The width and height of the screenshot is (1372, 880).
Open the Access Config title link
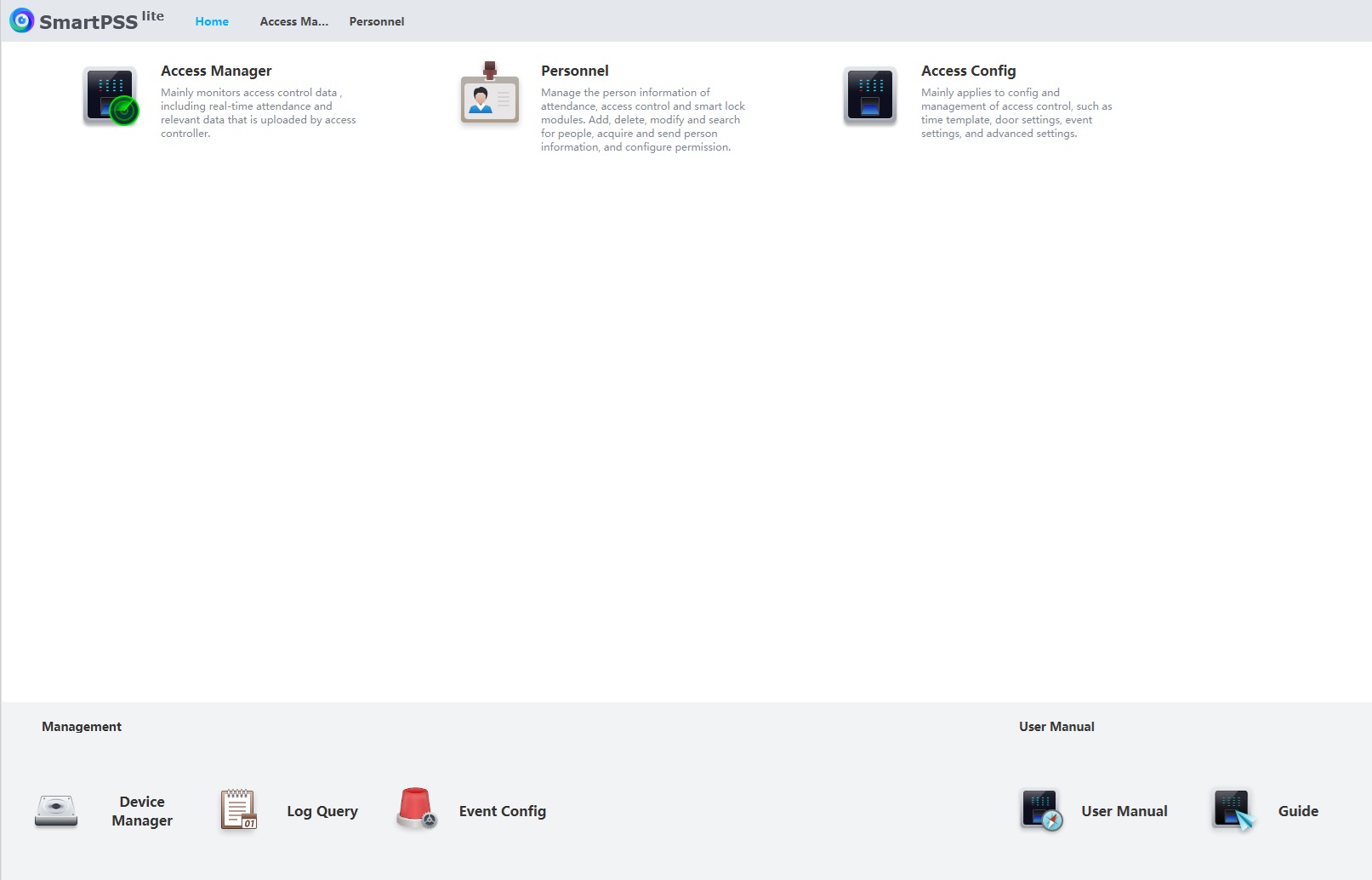968,71
